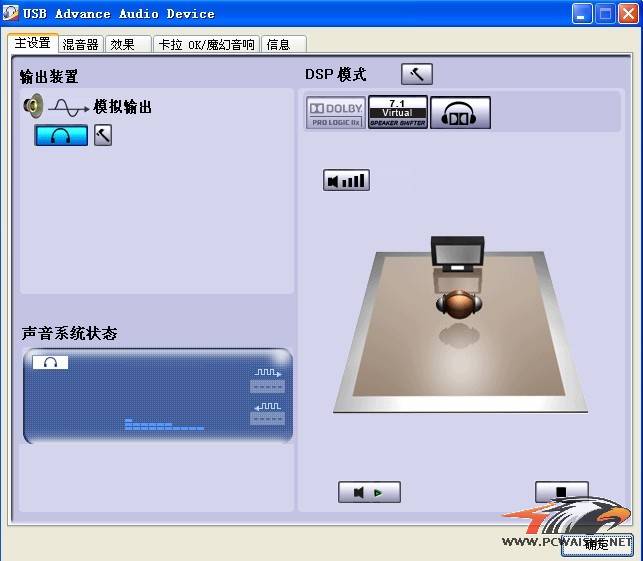
Task: Enable Dolby Pro Logic IIx mode
Action: tap(335, 113)
